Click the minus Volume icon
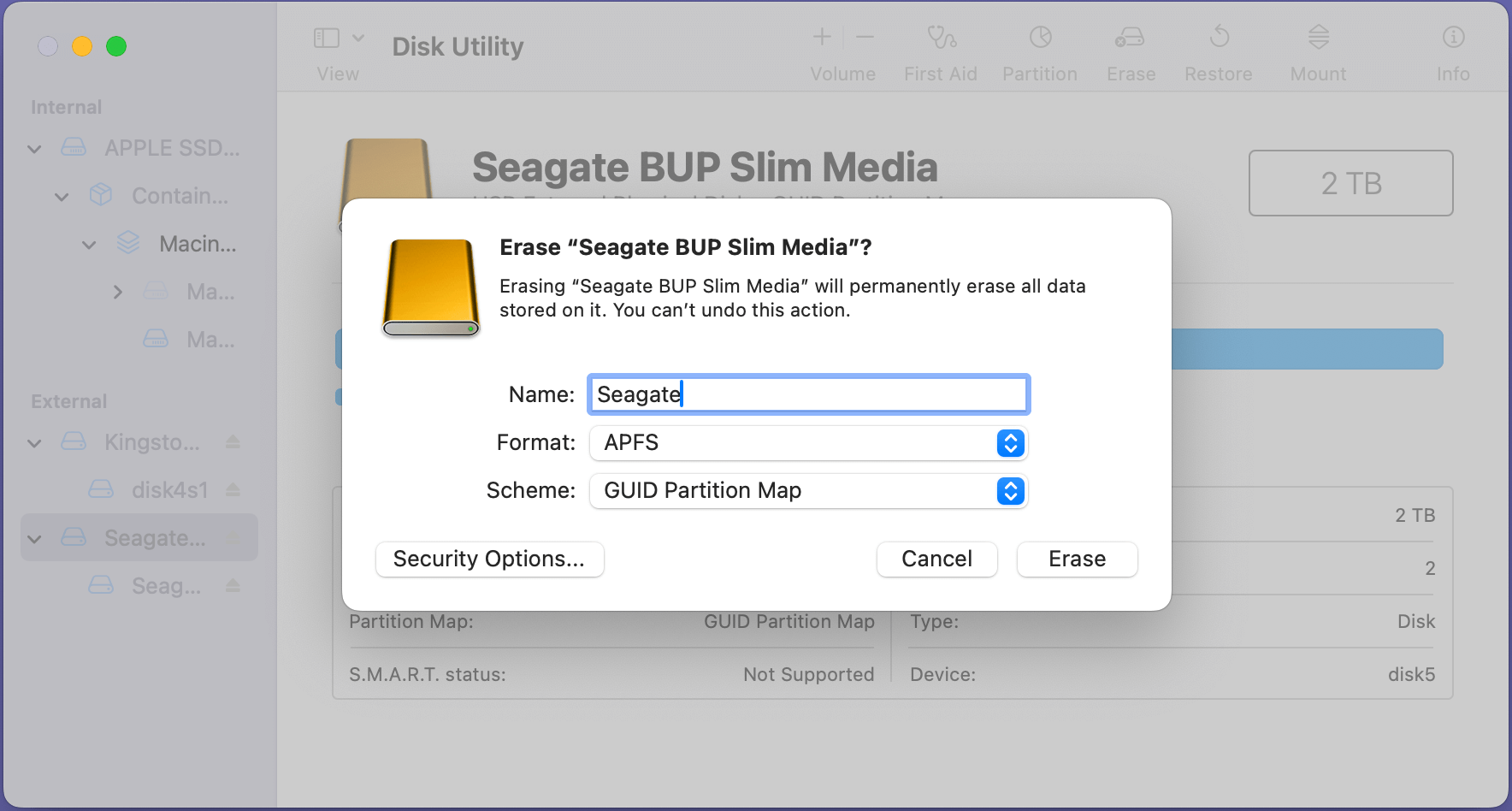This screenshot has width=1512, height=811. pyautogui.click(x=865, y=37)
